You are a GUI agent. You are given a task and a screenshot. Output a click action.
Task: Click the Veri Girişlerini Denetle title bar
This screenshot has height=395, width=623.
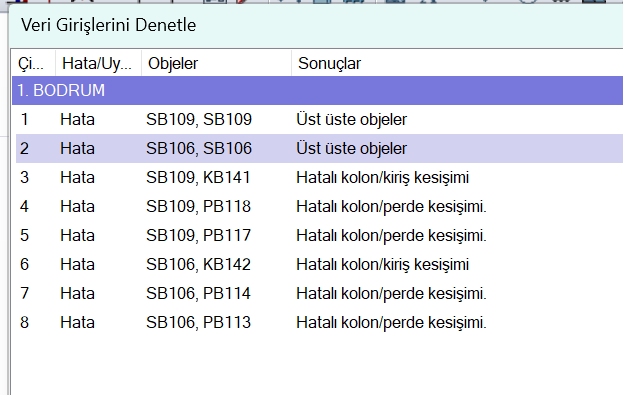point(316,25)
